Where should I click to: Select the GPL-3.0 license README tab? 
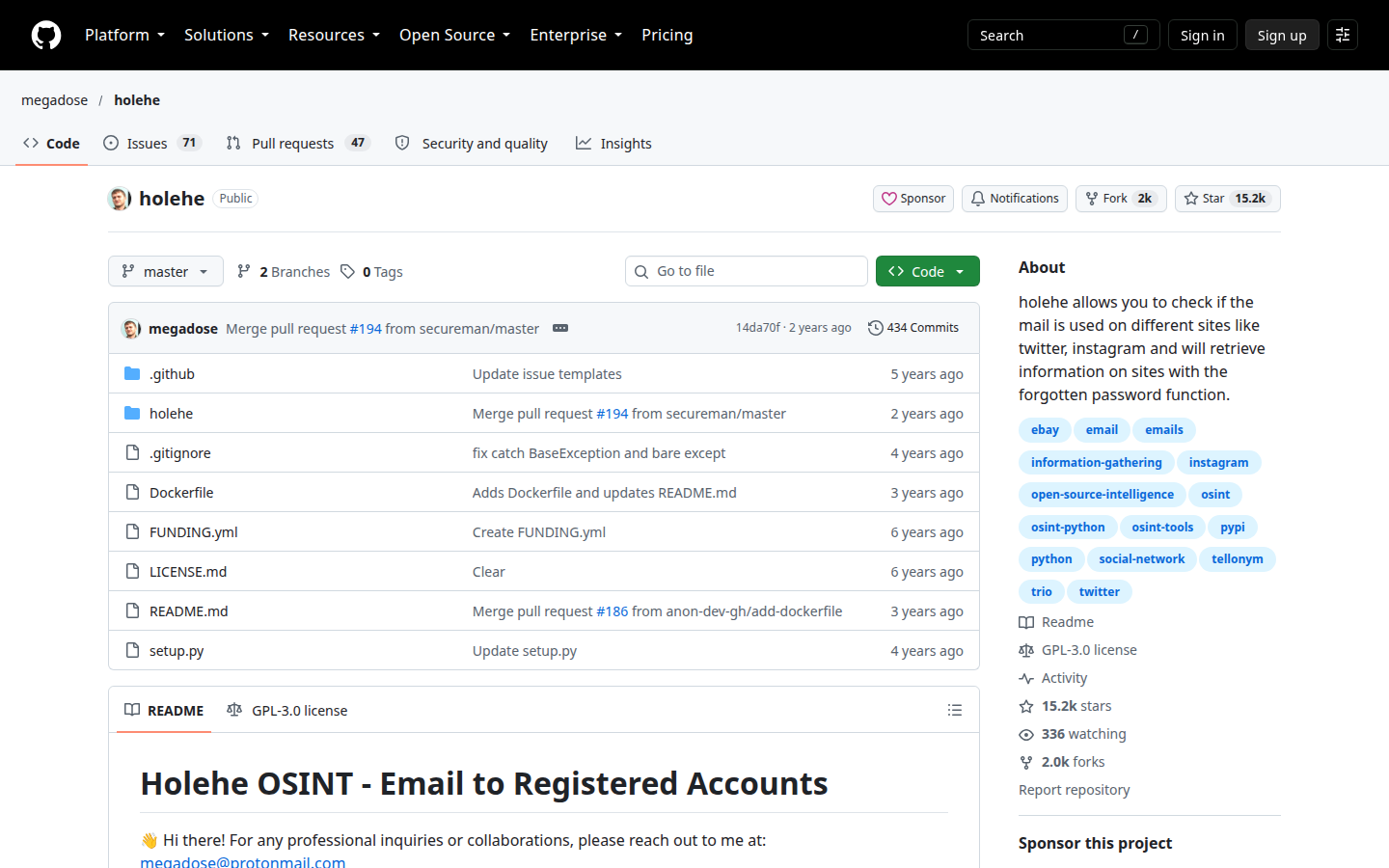(287, 710)
